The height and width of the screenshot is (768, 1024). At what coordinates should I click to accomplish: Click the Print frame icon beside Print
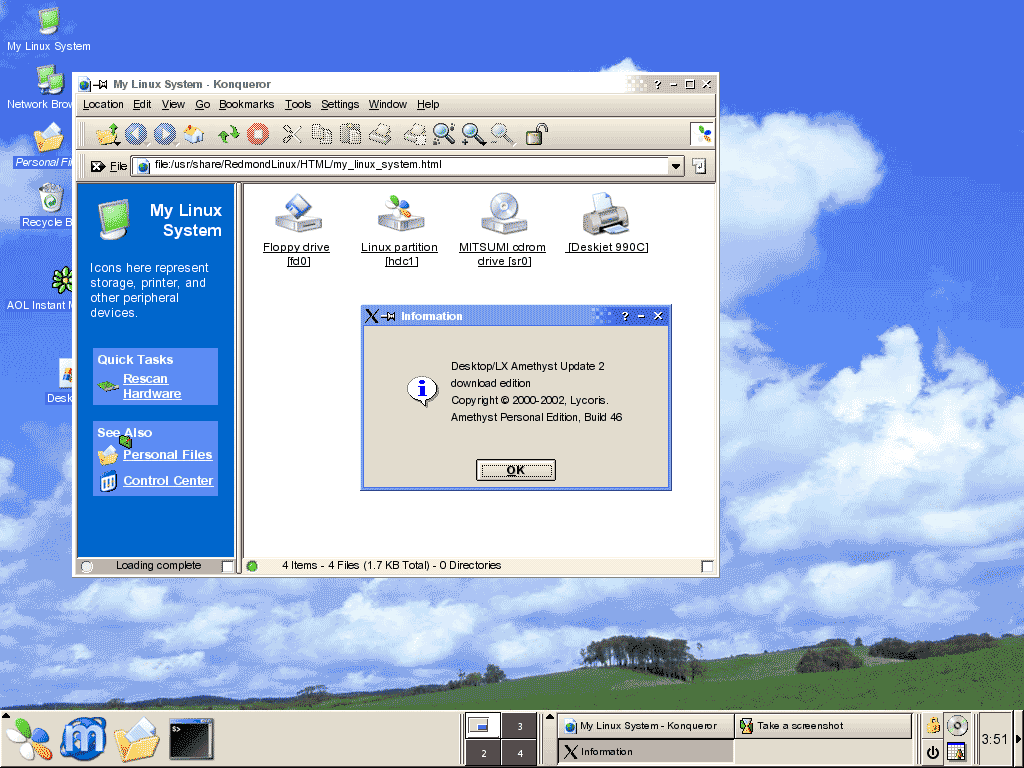pos(415,134)
